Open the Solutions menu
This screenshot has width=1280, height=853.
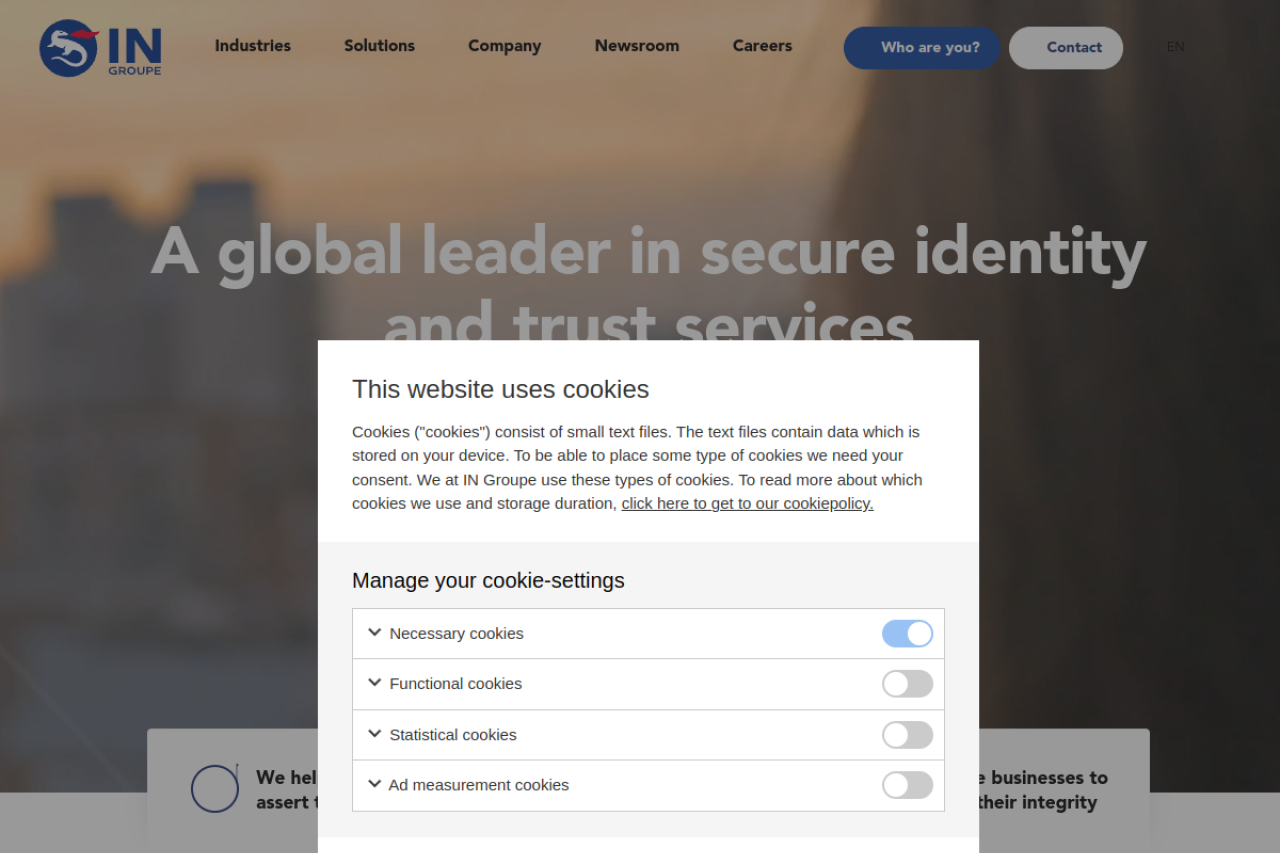(379, 46)
